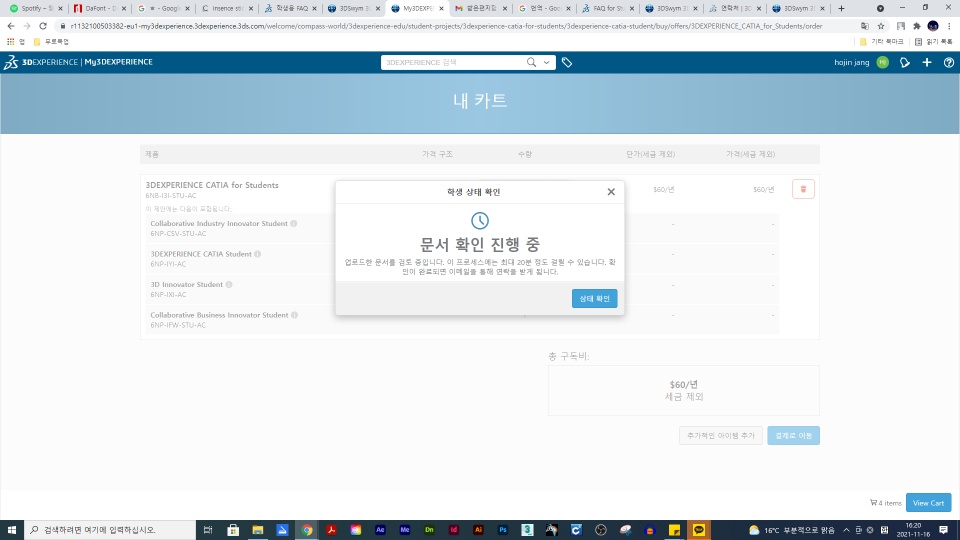Click the 결제로 이동 checkout button
Viewport: 960px width, 540px height.
(793, 435)
